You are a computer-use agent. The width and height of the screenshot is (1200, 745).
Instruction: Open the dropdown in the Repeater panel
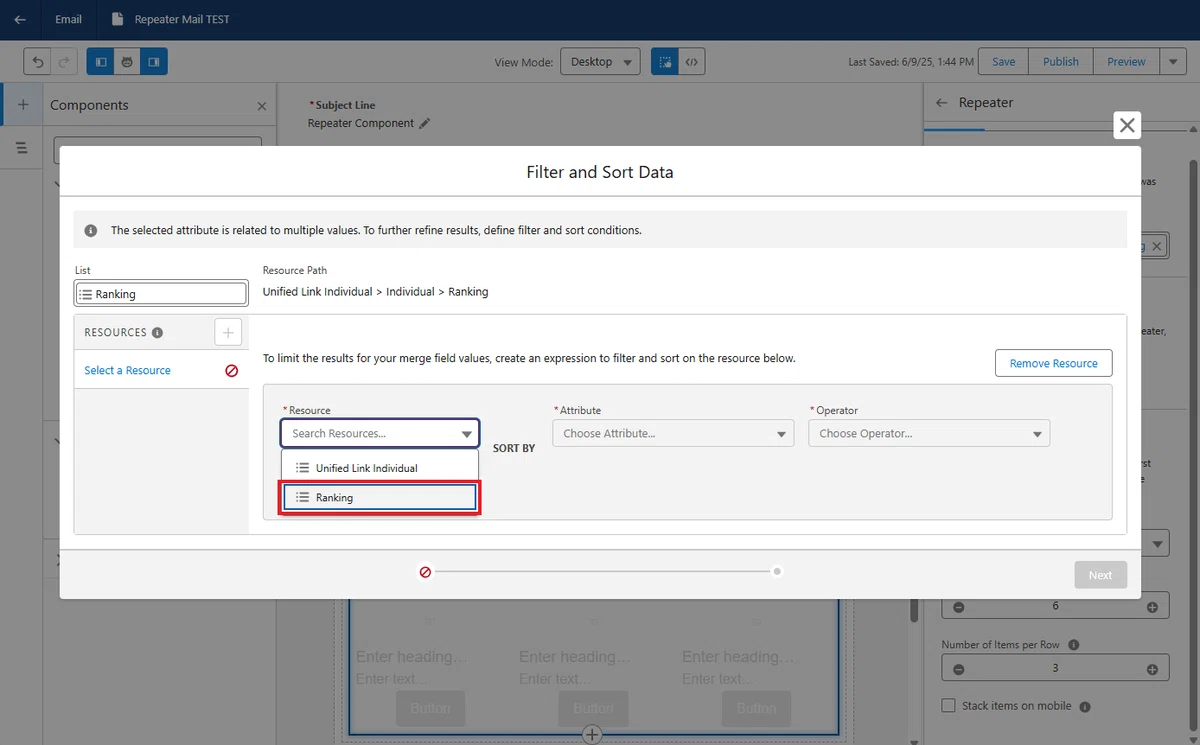pyautogui.click(x=1156, y=545)
